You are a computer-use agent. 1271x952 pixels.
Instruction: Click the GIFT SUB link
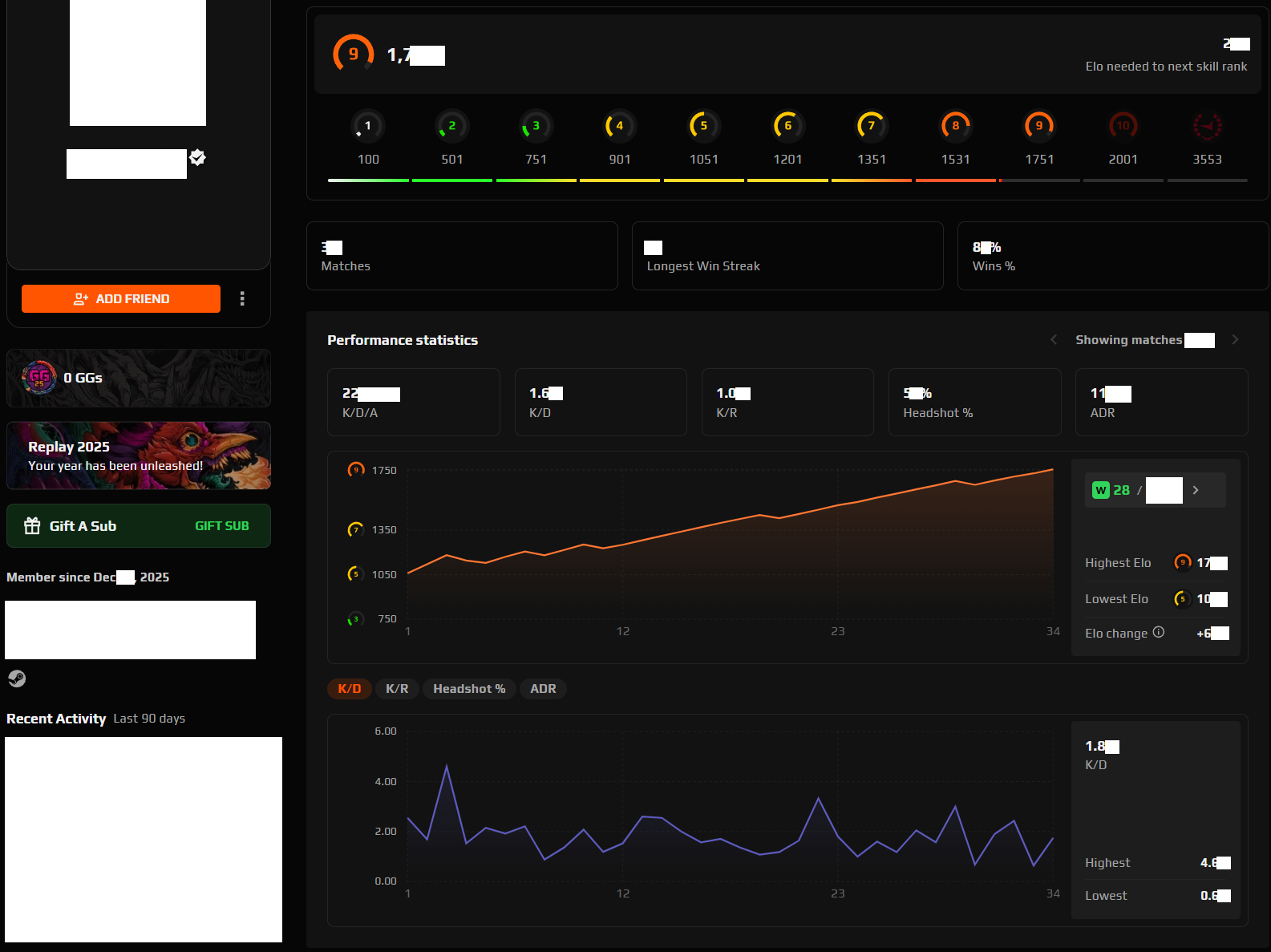221,526
